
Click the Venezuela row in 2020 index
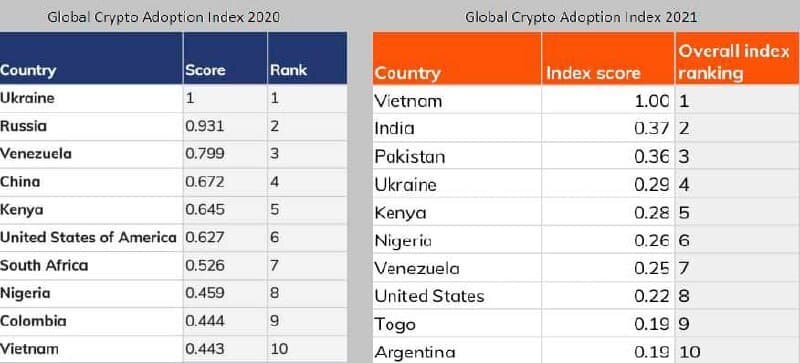point(173,154)
